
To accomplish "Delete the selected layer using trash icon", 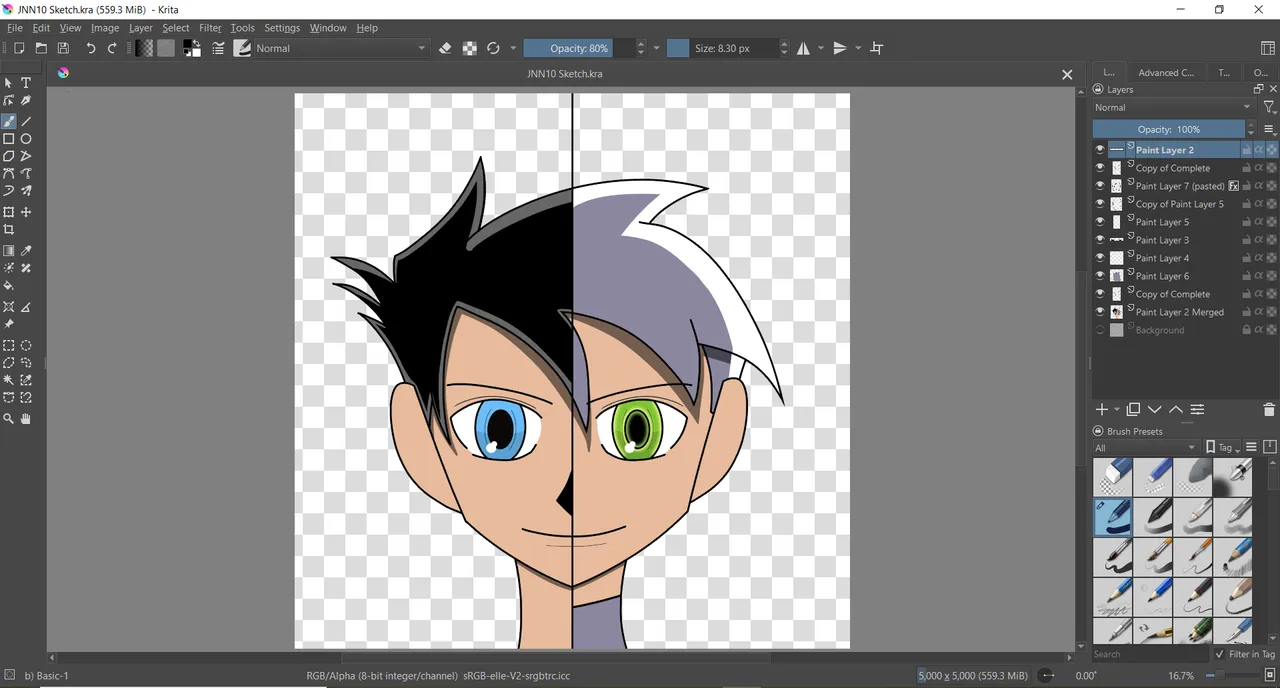I will pyautogui.click(x=1269, y=410).
